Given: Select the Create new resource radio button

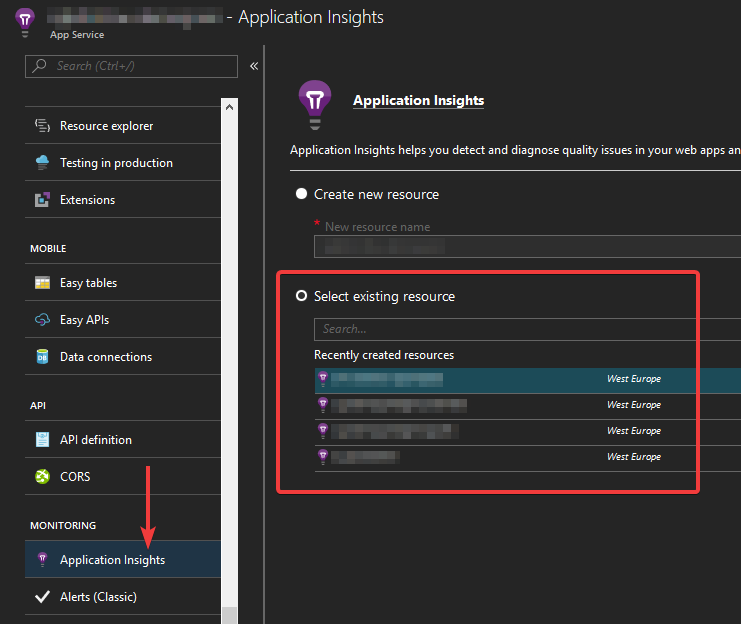Looking at the screenshot, I should coord(301,194).
